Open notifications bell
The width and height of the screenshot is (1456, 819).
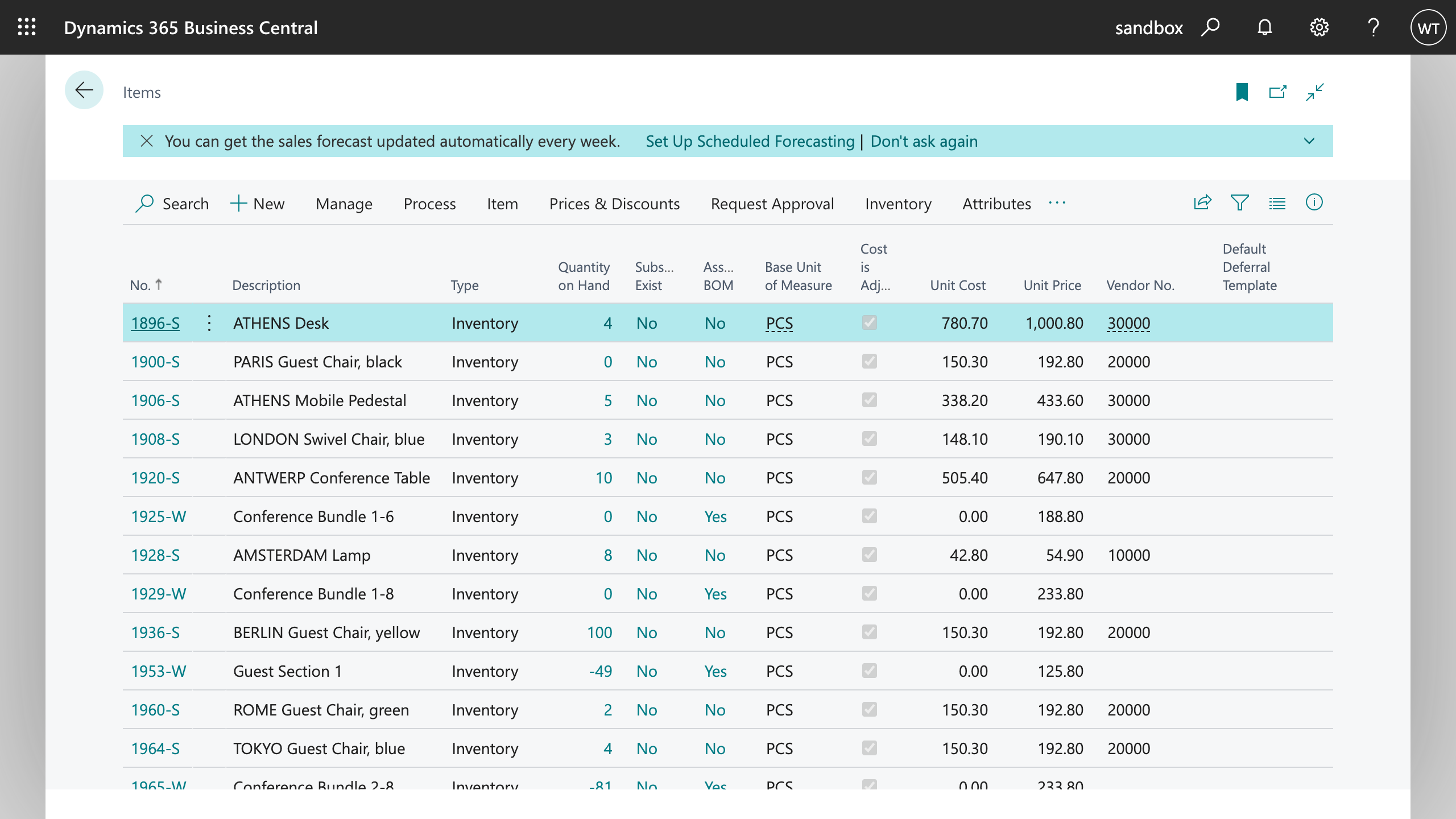coord(1264,27)
